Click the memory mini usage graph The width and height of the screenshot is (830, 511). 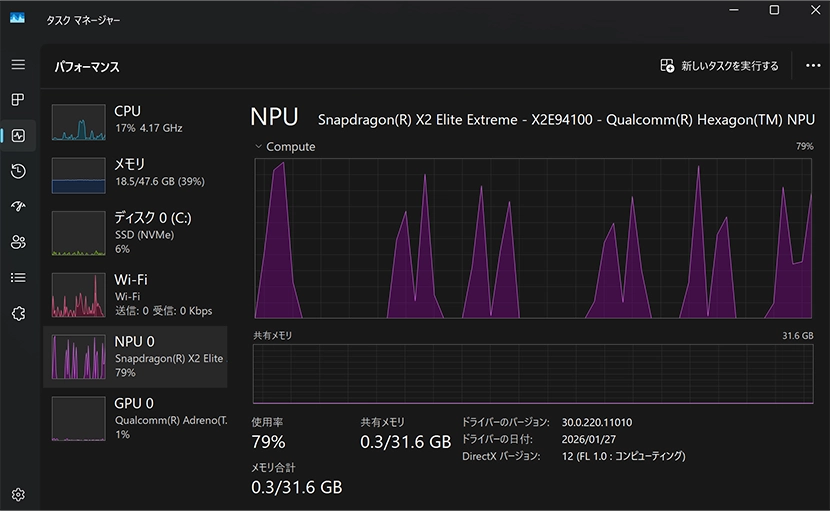click(x=78, y=175)
